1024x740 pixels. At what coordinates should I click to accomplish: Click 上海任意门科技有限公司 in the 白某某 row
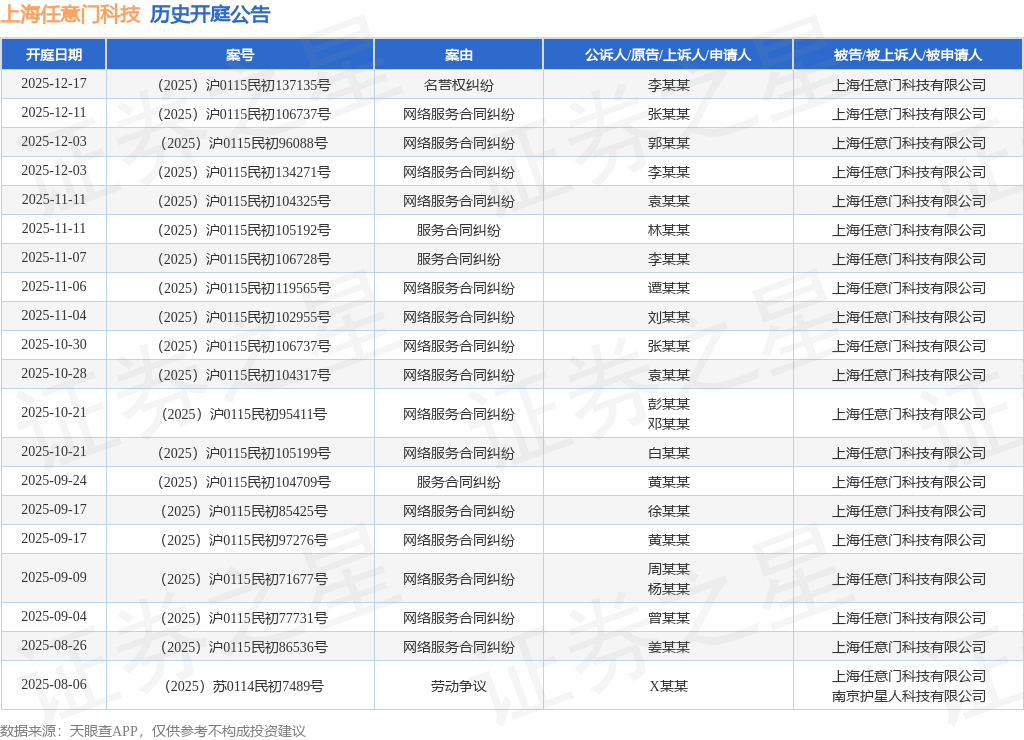[x=908, y=453]
